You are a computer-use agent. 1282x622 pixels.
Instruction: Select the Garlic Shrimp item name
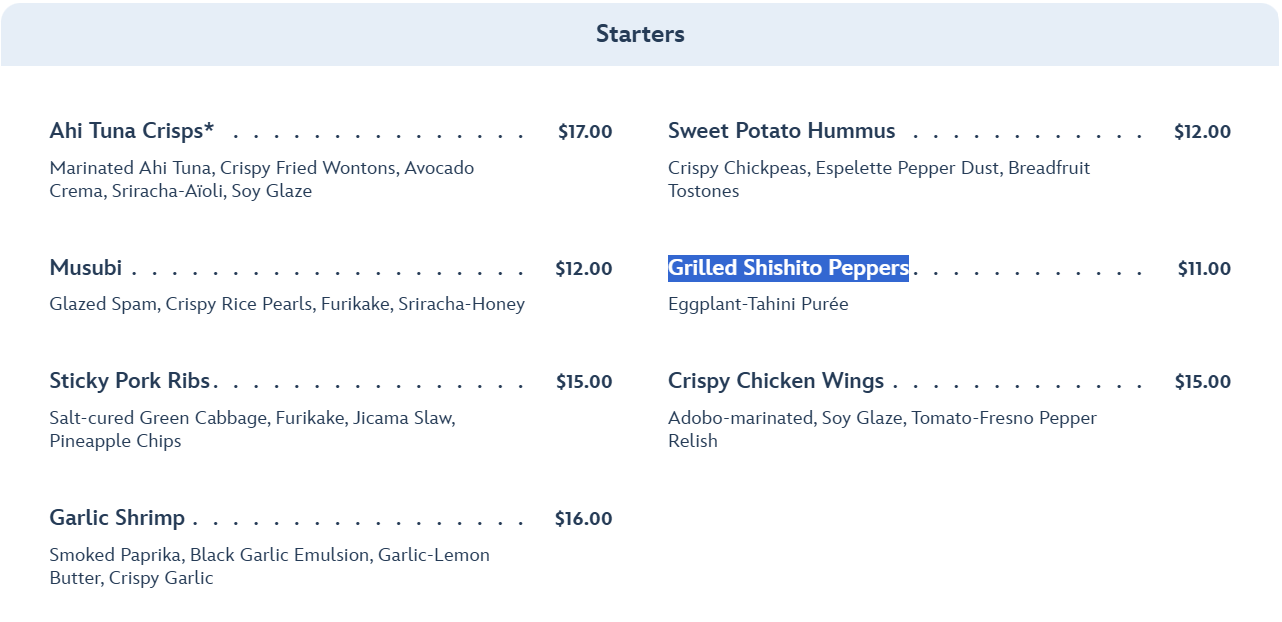click(117, 518)
